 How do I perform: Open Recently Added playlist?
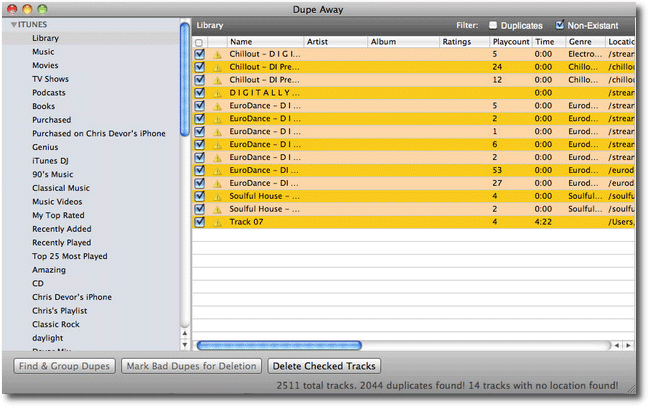coord(62,229)
